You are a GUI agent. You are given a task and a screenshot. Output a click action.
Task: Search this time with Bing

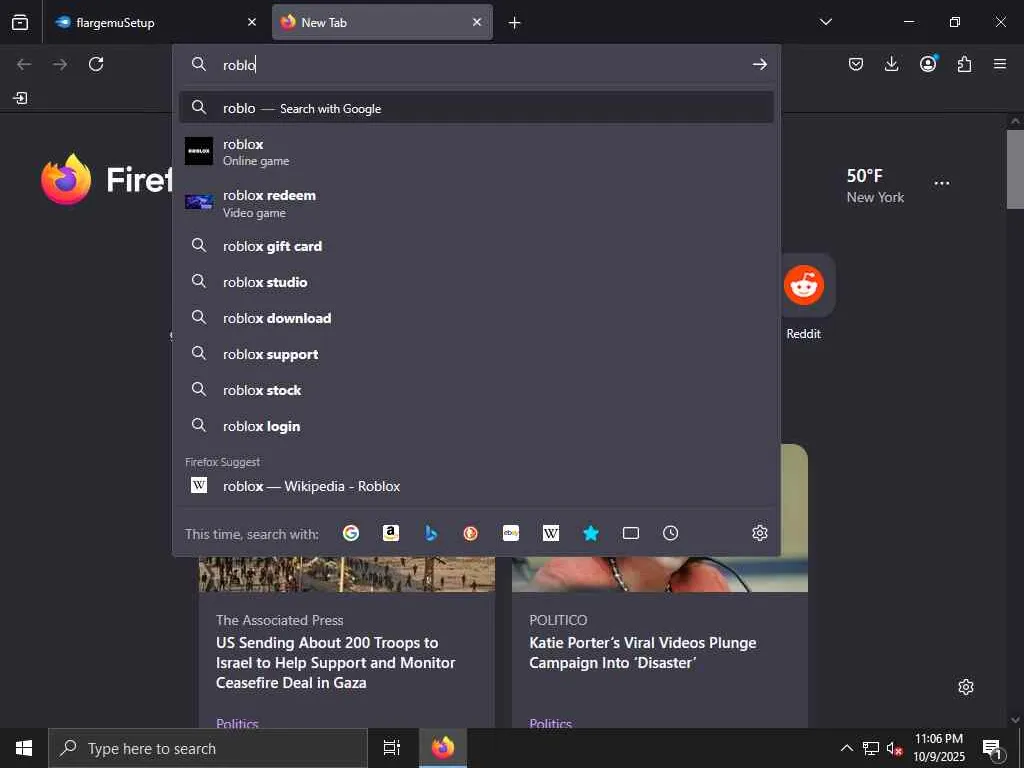click(430, 534)
